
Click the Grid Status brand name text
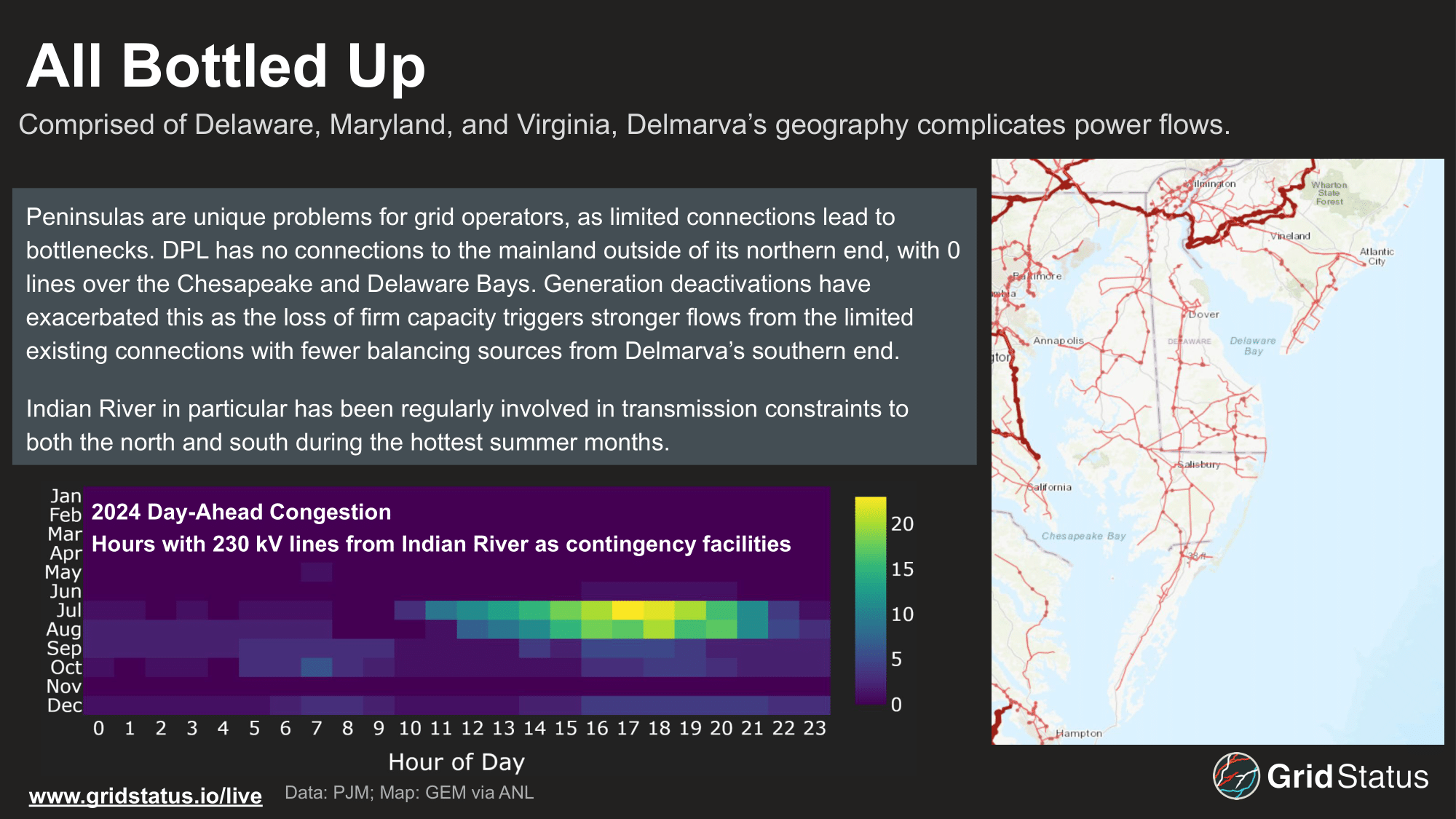[x=1348, y=777]
